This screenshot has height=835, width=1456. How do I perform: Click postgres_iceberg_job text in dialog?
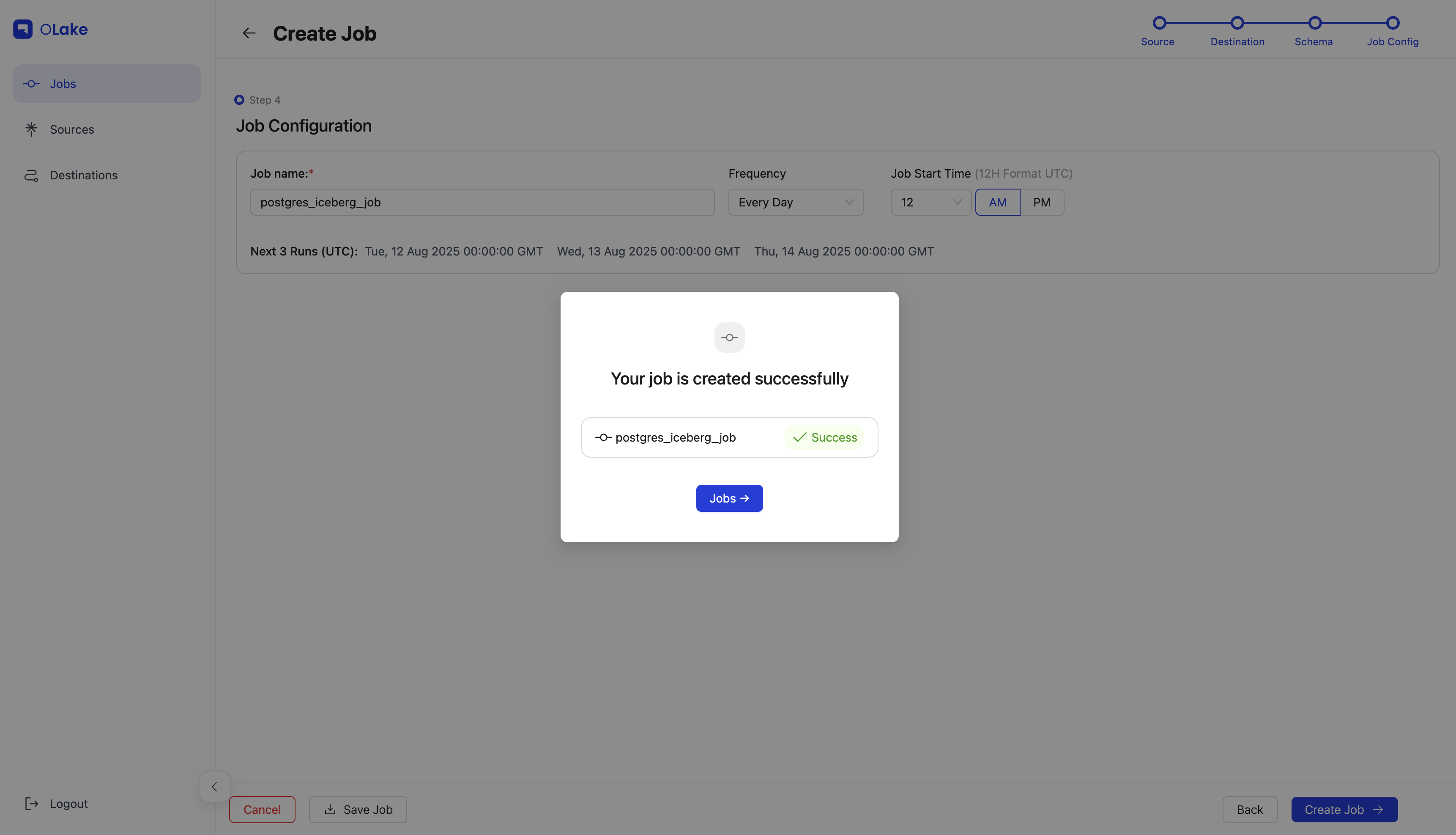coord(676,437)
